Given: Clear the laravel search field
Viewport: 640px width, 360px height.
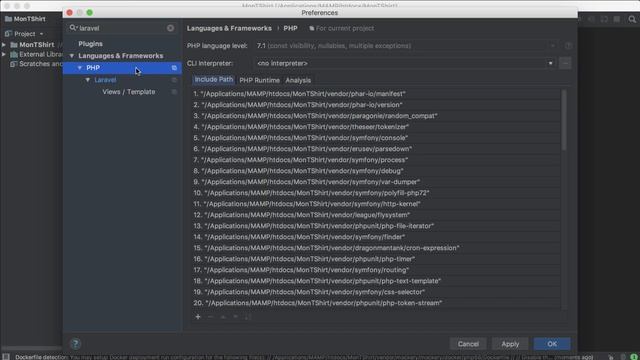Looking at the screenshot, I should 170,28.
